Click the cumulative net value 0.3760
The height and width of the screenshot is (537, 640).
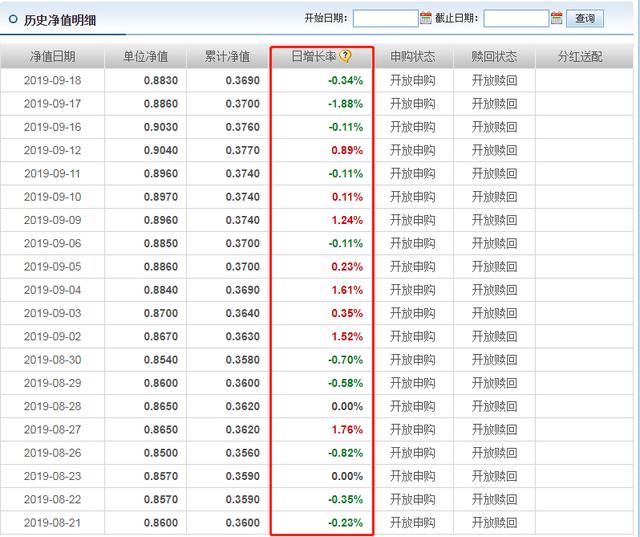(x=242, y=127)
